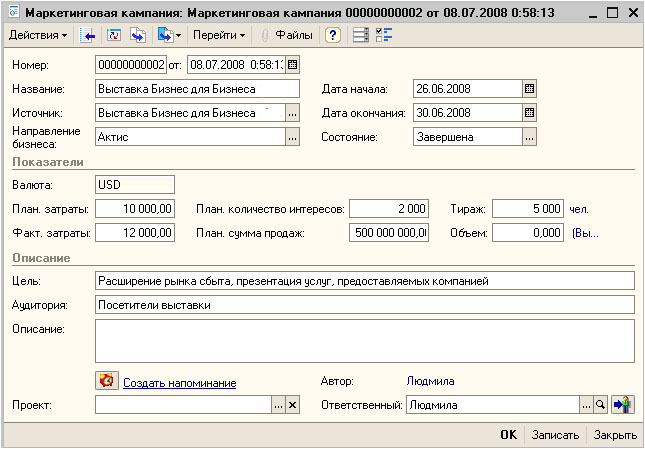Open calendar picker for Дата начала
This screenshot has width=645, height=449.
(x=529, y=89)
